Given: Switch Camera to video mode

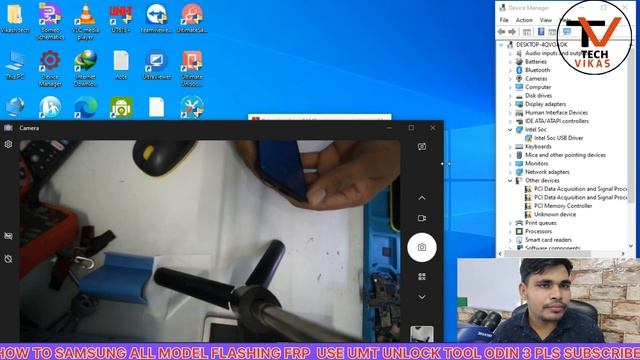Looking at the screenshot, I should [x=422, y=218].
